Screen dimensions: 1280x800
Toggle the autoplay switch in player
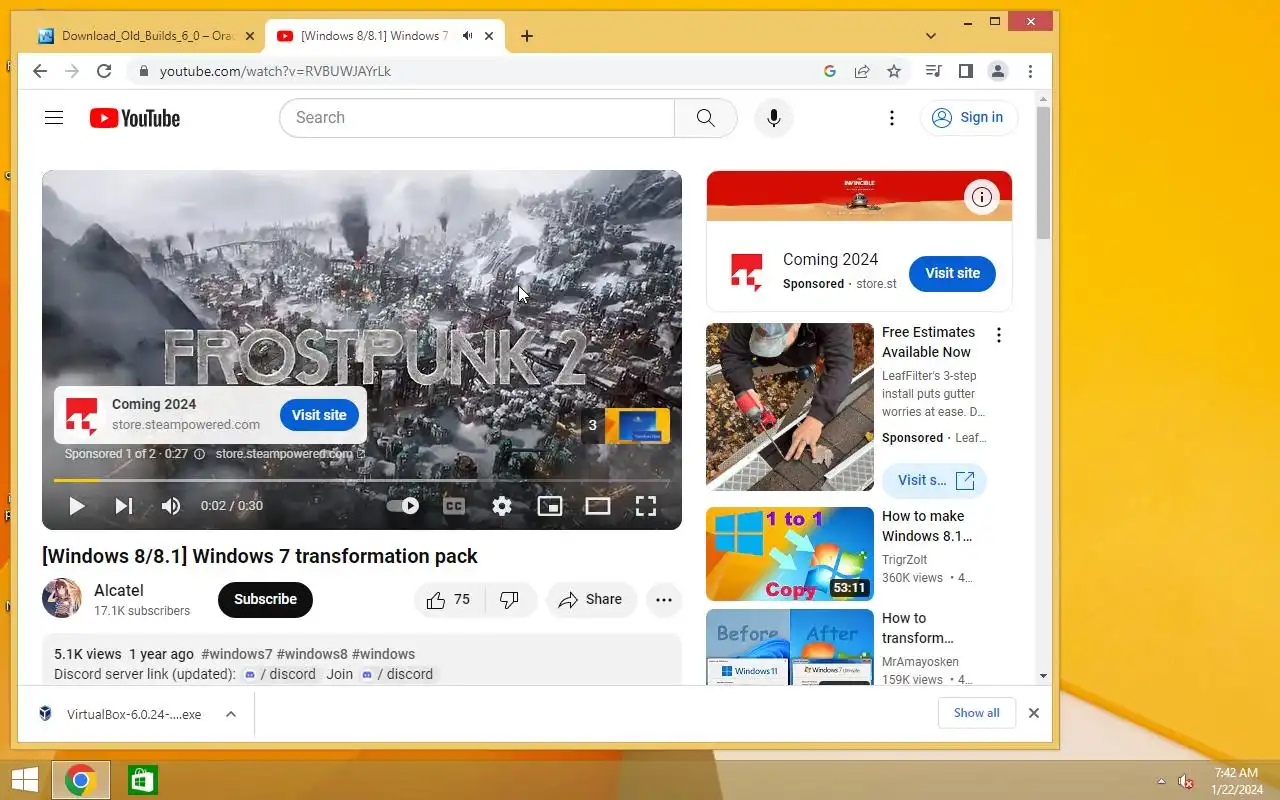[404, 506]
